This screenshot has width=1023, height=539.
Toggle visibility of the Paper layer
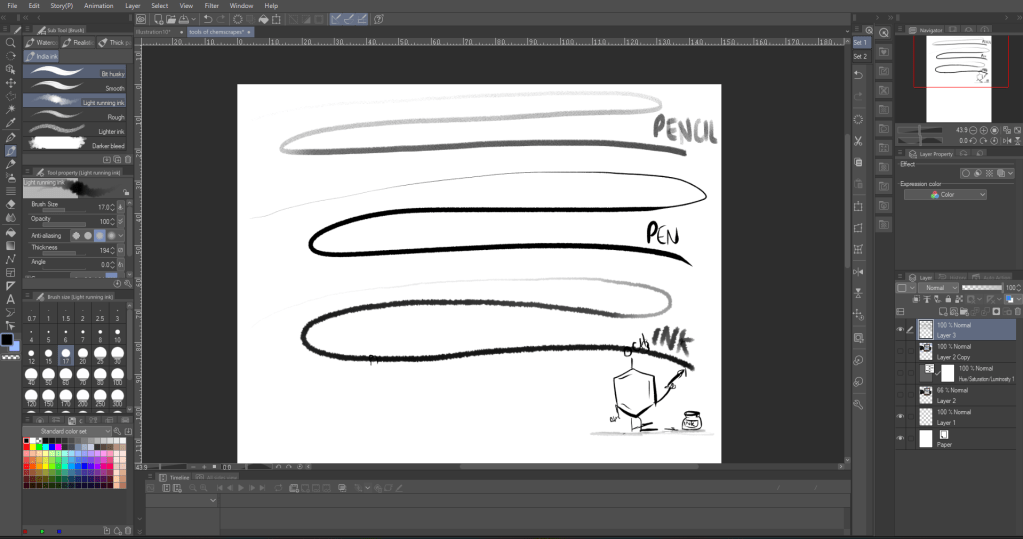900,439
